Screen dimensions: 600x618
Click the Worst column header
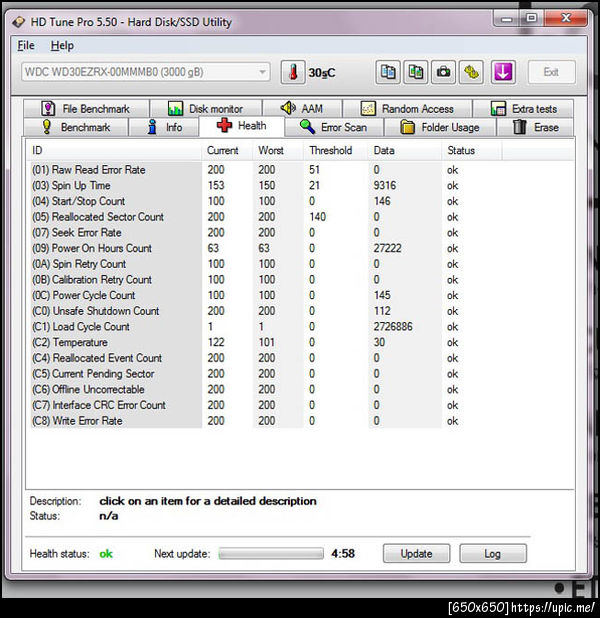click(278, 151)
